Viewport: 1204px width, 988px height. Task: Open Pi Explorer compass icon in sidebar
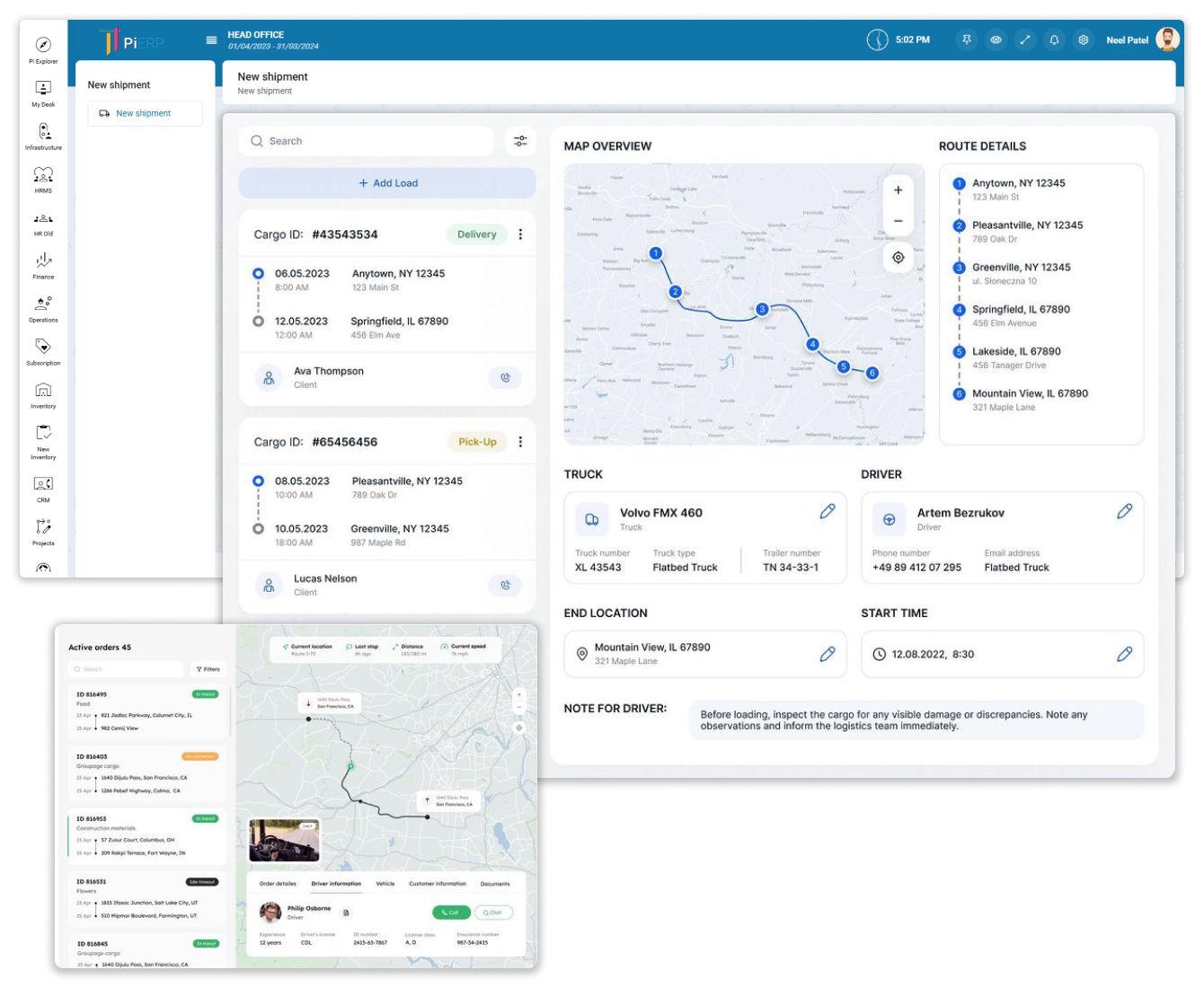[x=43, y=45]
